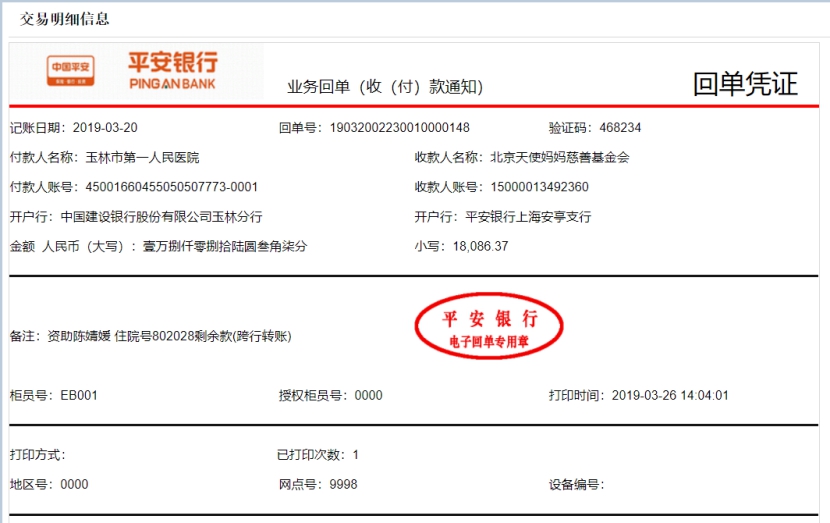Image resolution: width=830 pixels, height=523 pixels.
Task: Select the 业务回单（收（付）款通知）heading
Action: tap(385, 86)
